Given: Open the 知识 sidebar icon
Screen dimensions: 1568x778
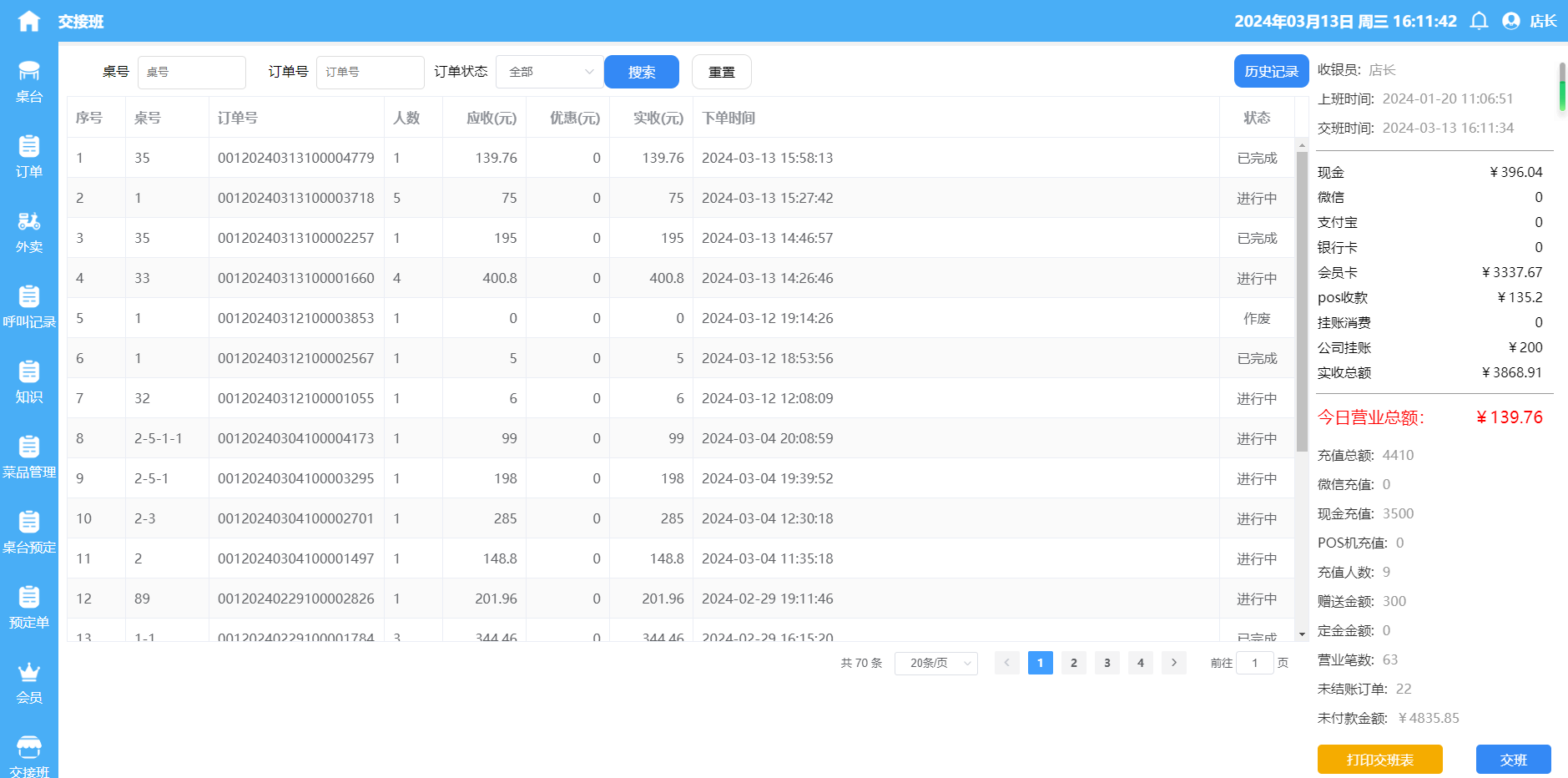Looking at the screenshot, I should click(29, 371).
